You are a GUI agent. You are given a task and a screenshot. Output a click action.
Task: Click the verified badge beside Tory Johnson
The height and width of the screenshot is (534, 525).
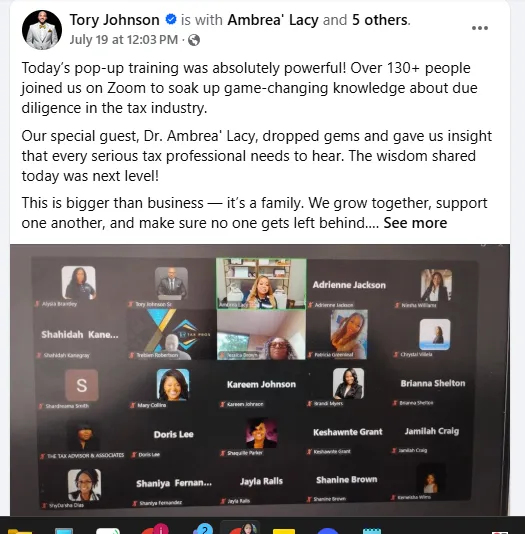(171, 19)
